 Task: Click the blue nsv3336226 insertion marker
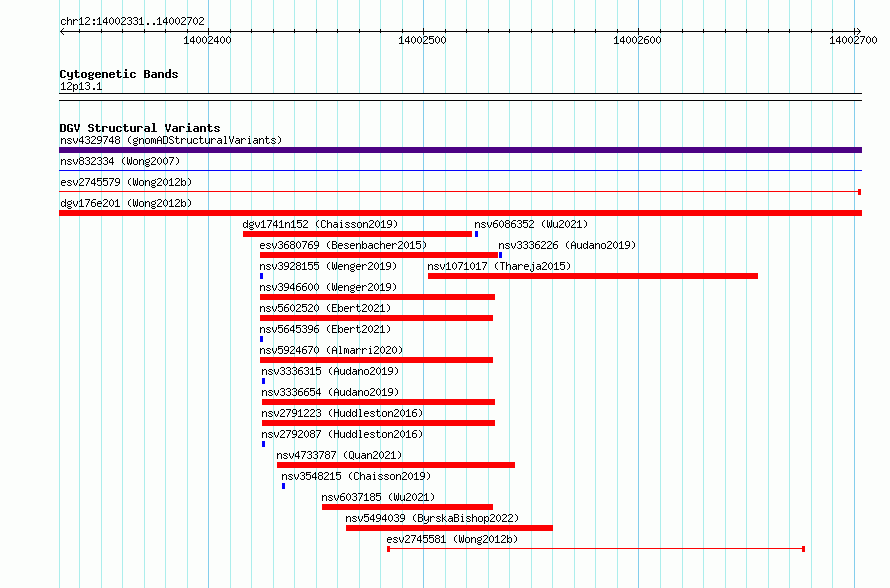(x=500, y=255)
